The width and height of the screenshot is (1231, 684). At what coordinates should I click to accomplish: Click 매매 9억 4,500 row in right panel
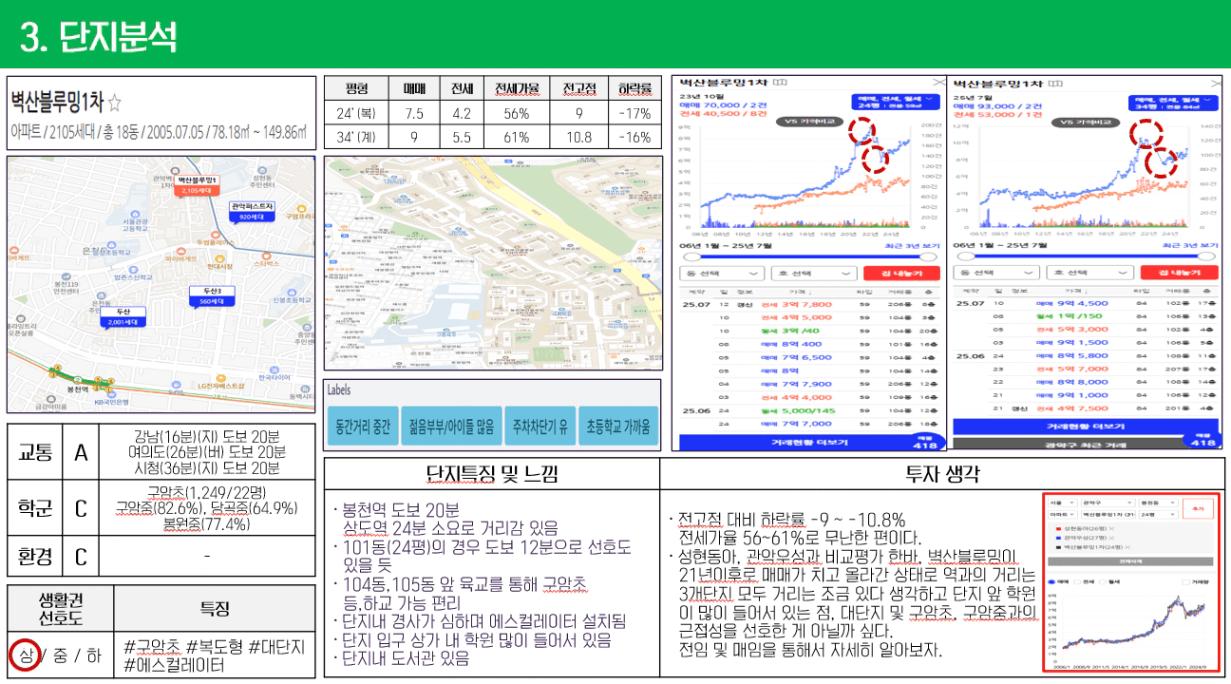click(1086, 303)
